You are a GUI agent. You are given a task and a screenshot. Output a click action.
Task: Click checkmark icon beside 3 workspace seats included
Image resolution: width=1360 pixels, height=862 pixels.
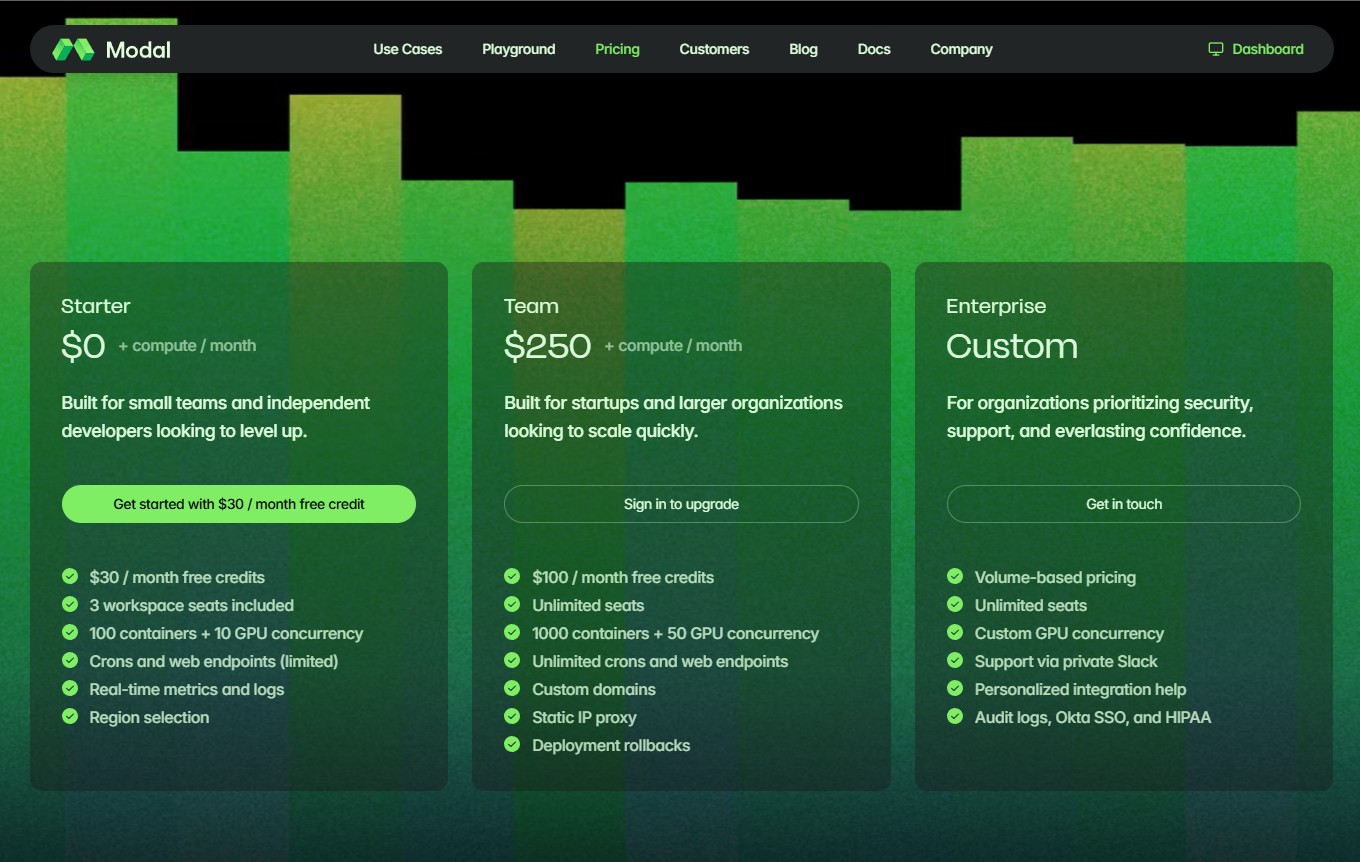click(70, 604)
